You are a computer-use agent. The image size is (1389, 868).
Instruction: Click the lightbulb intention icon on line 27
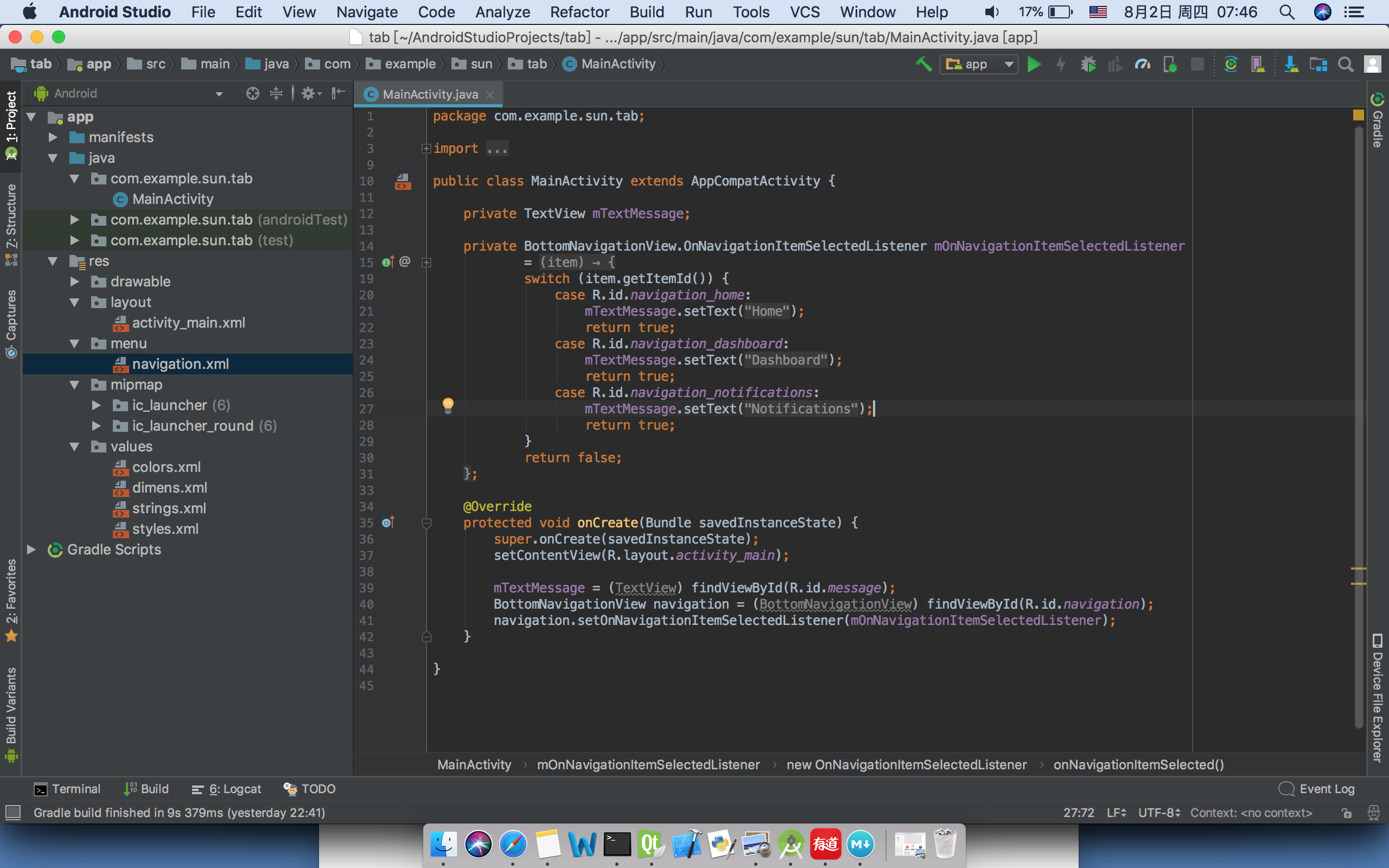tap(448, 405)
